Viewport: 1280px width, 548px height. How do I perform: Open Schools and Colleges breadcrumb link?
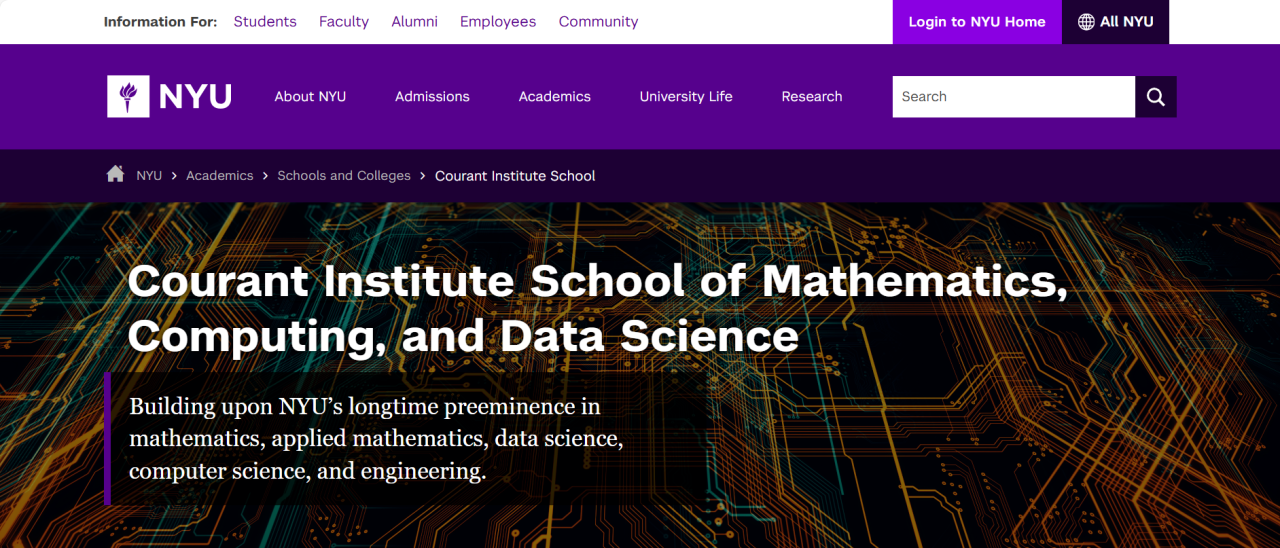coord(344,176)
